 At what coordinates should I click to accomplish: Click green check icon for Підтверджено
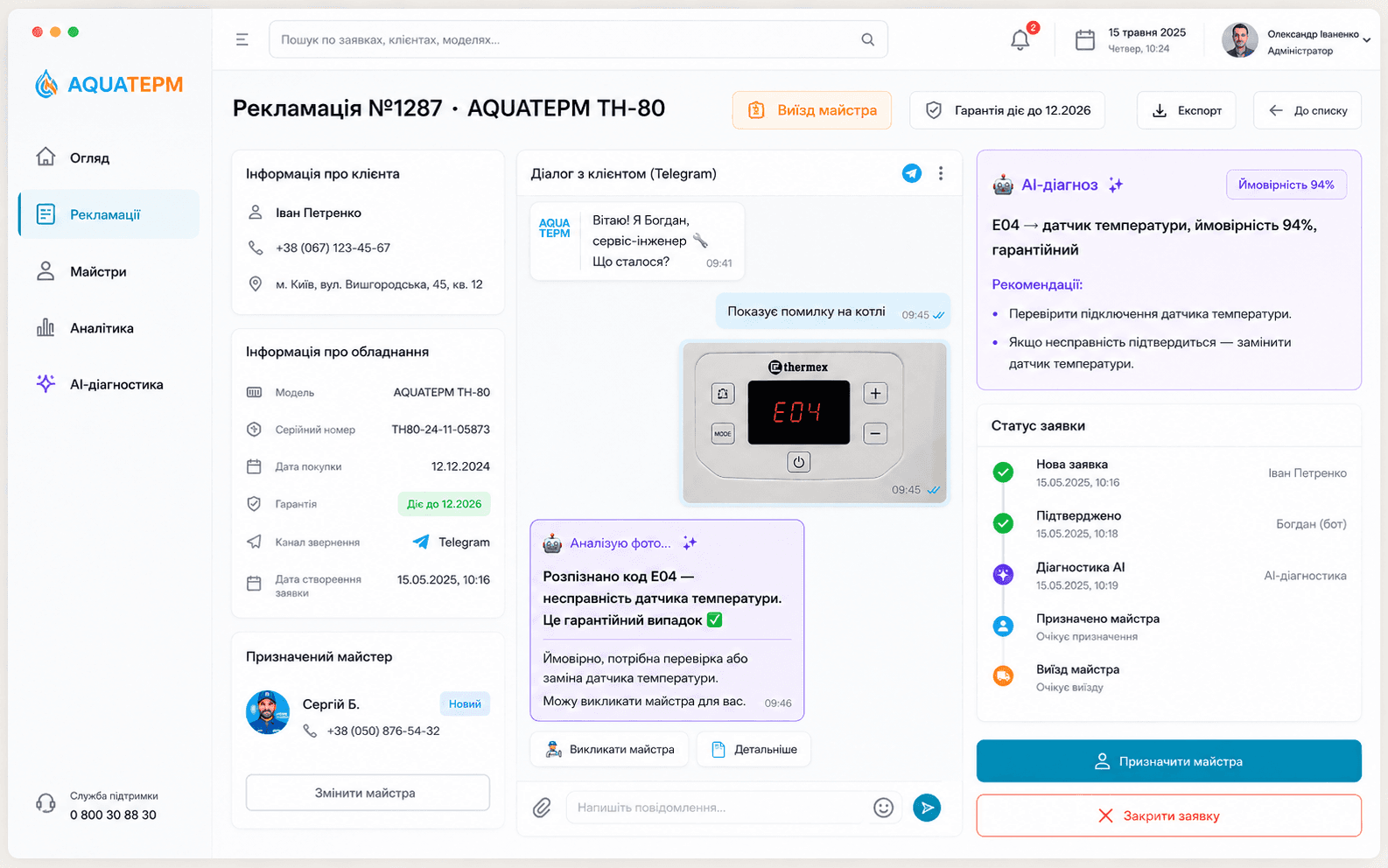1004,523
